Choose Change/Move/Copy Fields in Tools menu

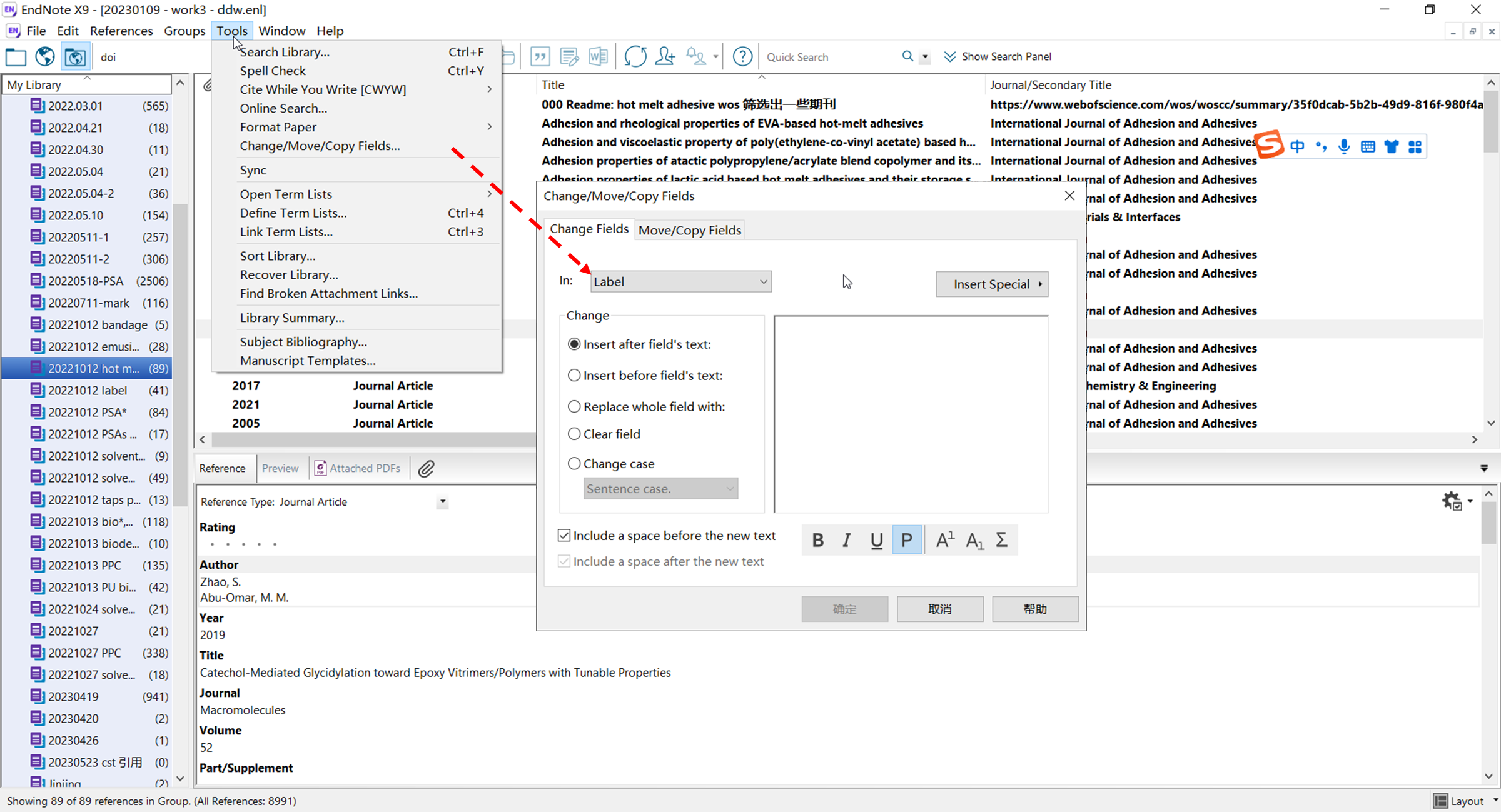[x=320, y=146]
